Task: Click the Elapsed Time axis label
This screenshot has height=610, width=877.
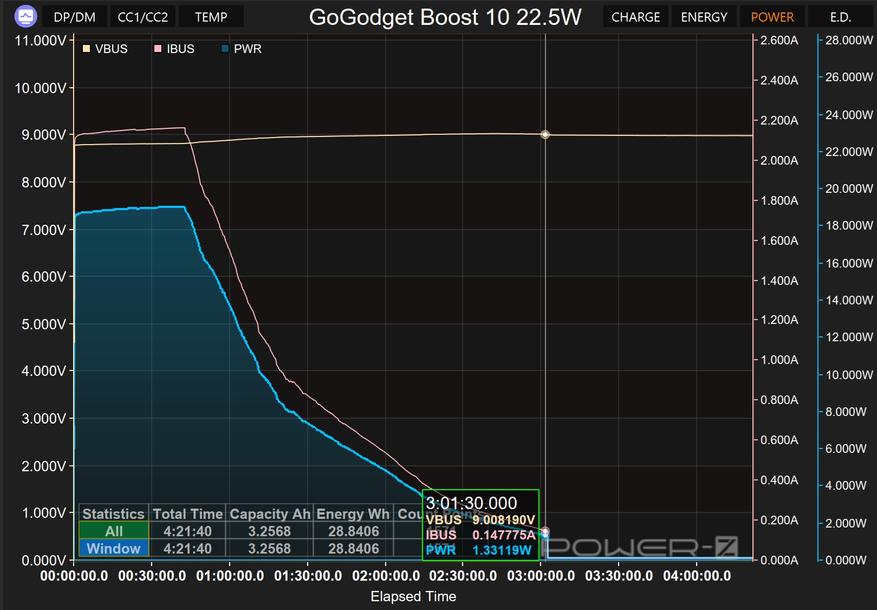Action: coord(413,597)
